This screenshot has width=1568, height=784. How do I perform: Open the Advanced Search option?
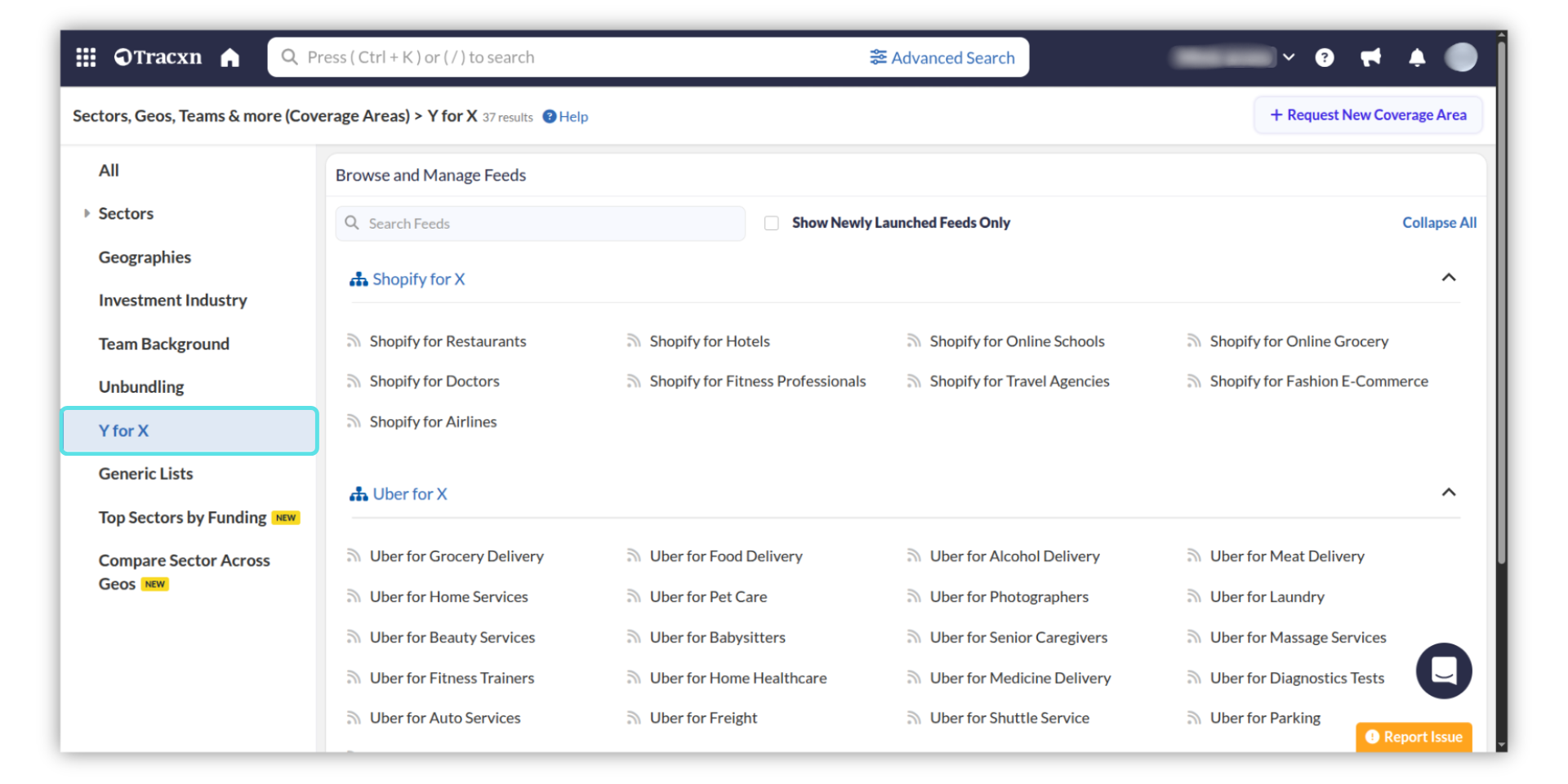[942, 57]
